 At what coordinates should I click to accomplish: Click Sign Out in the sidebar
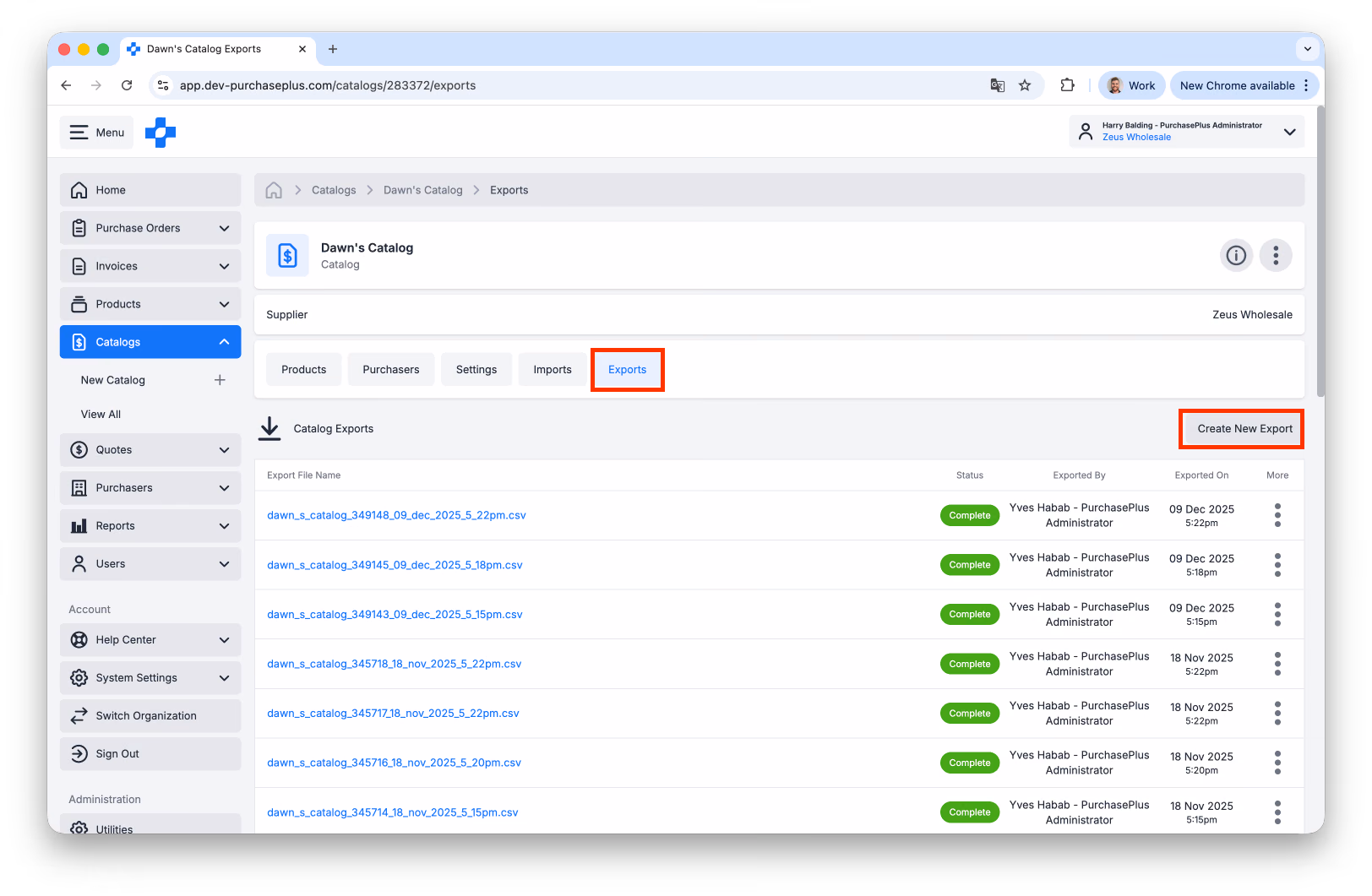[150, 754]
